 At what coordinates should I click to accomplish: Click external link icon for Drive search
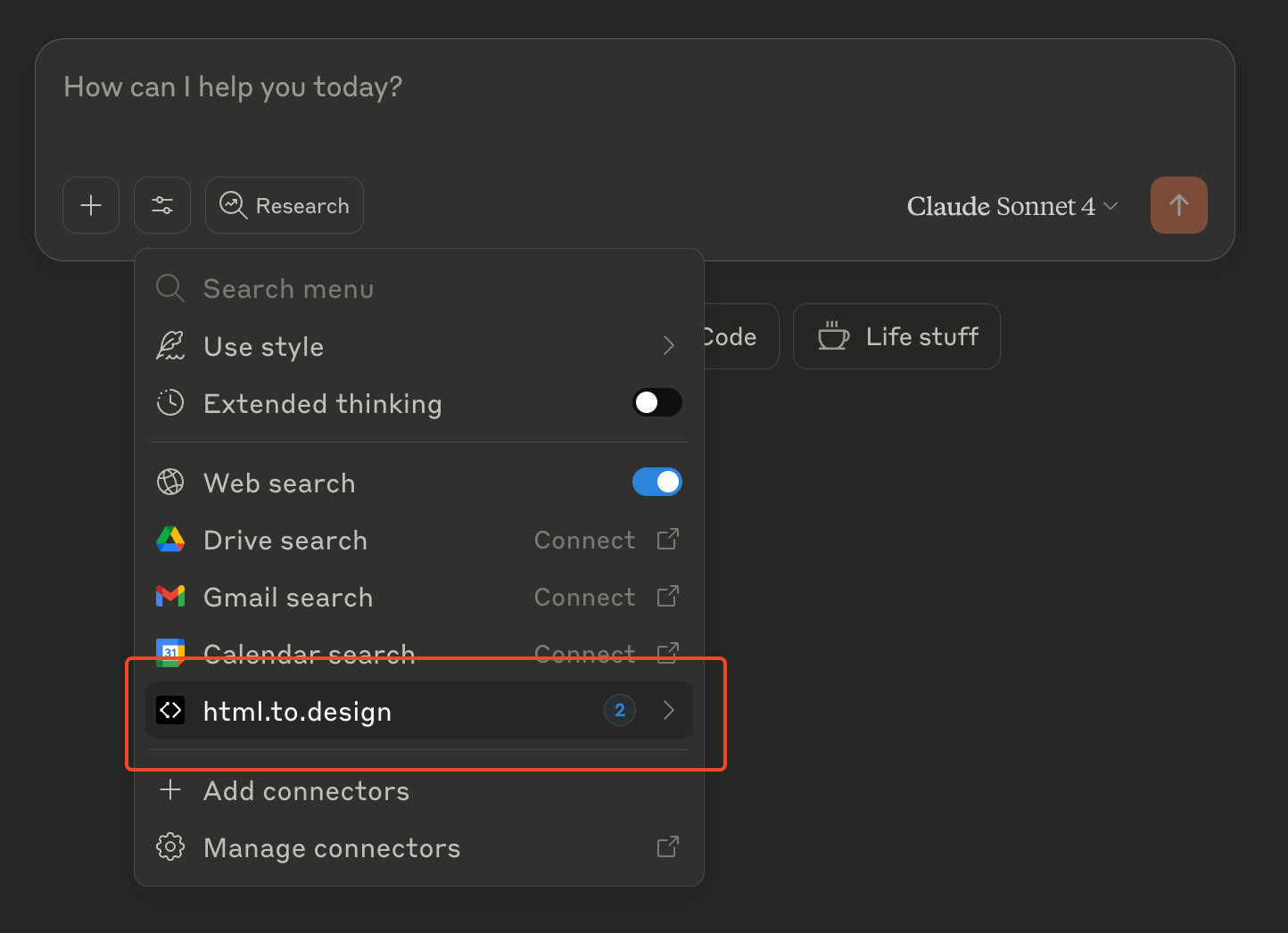[668, 539]
